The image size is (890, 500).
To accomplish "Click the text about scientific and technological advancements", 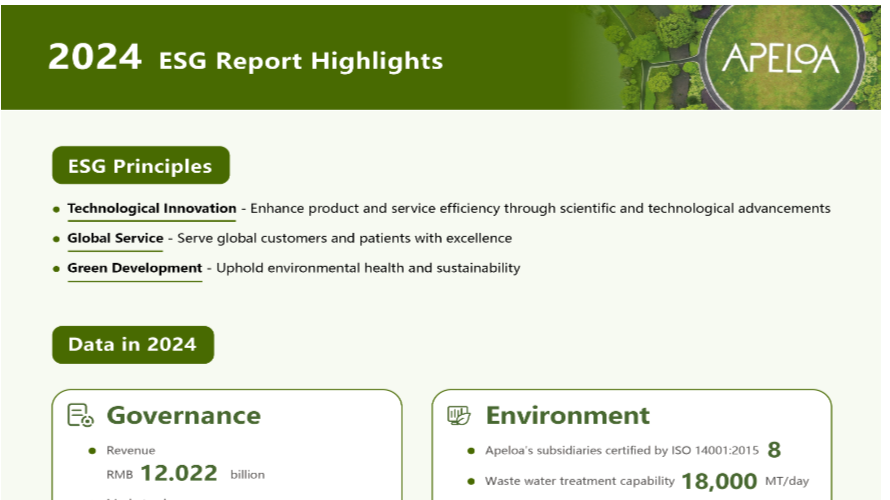I will (540, 209).
